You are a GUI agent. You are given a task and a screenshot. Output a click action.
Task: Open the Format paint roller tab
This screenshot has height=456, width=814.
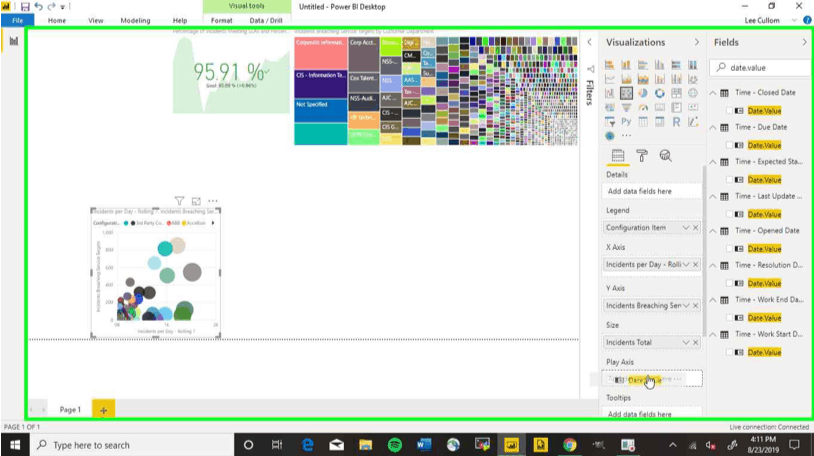tap(642, 155)
